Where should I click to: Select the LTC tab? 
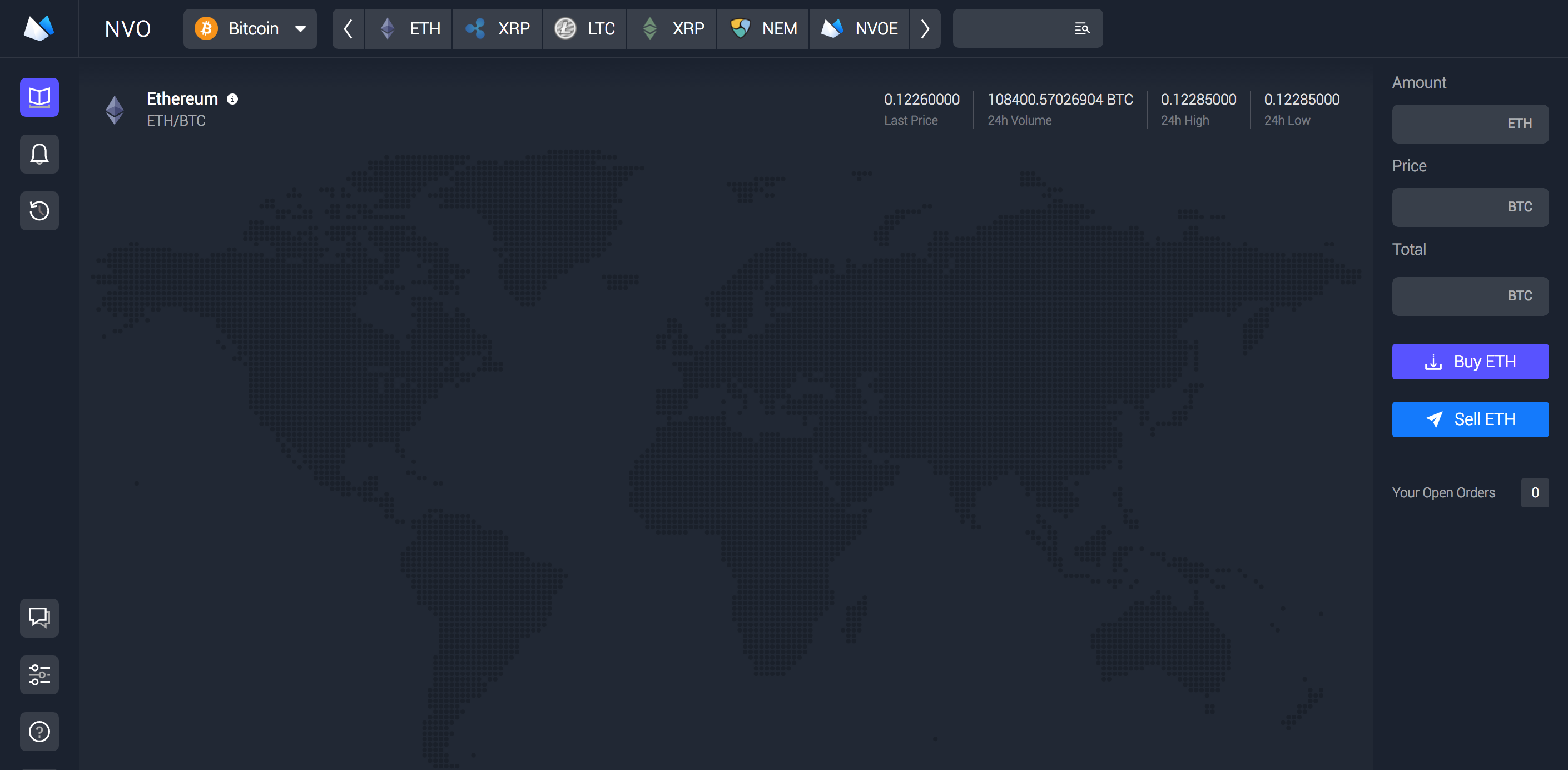[584, 28]
